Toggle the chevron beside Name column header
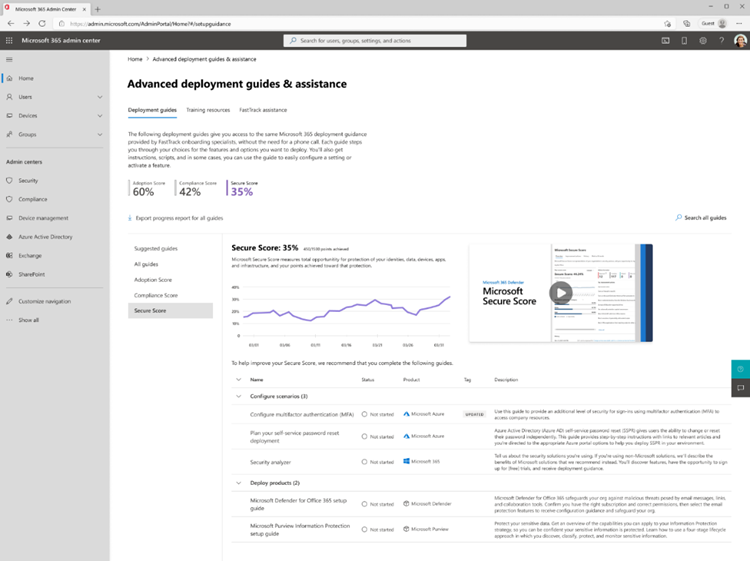750x561 pixels. click(239, 380)
